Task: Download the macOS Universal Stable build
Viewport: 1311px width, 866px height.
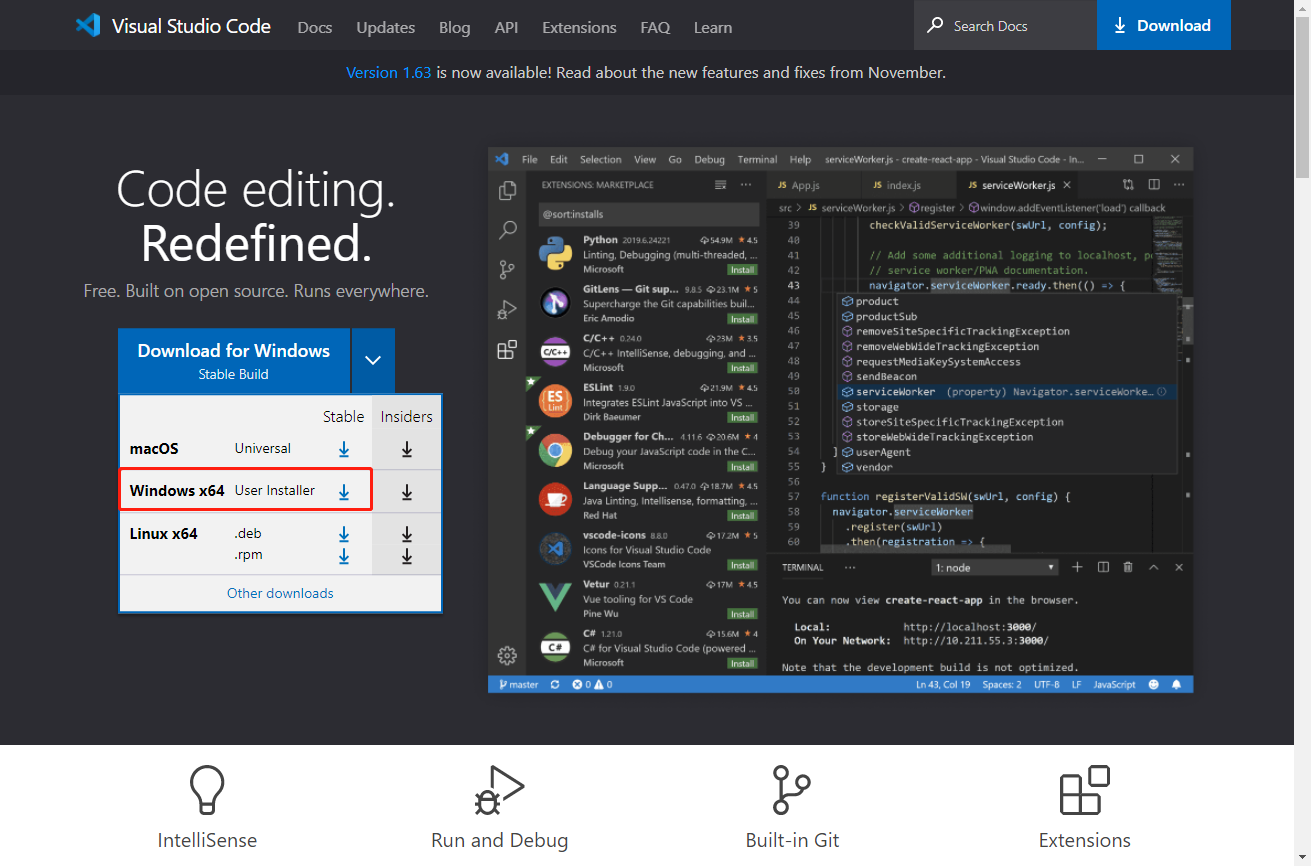Action: coord(344,449)
